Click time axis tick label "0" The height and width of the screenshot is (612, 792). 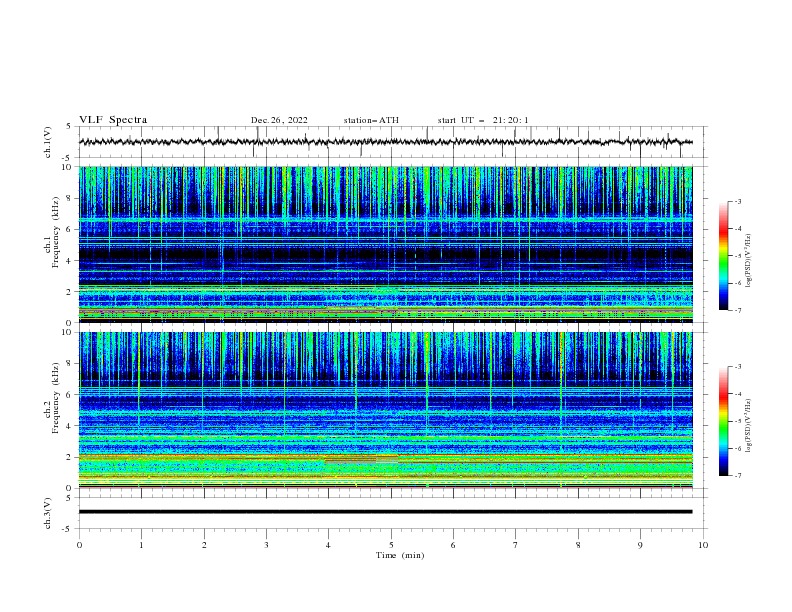[79, 545]
